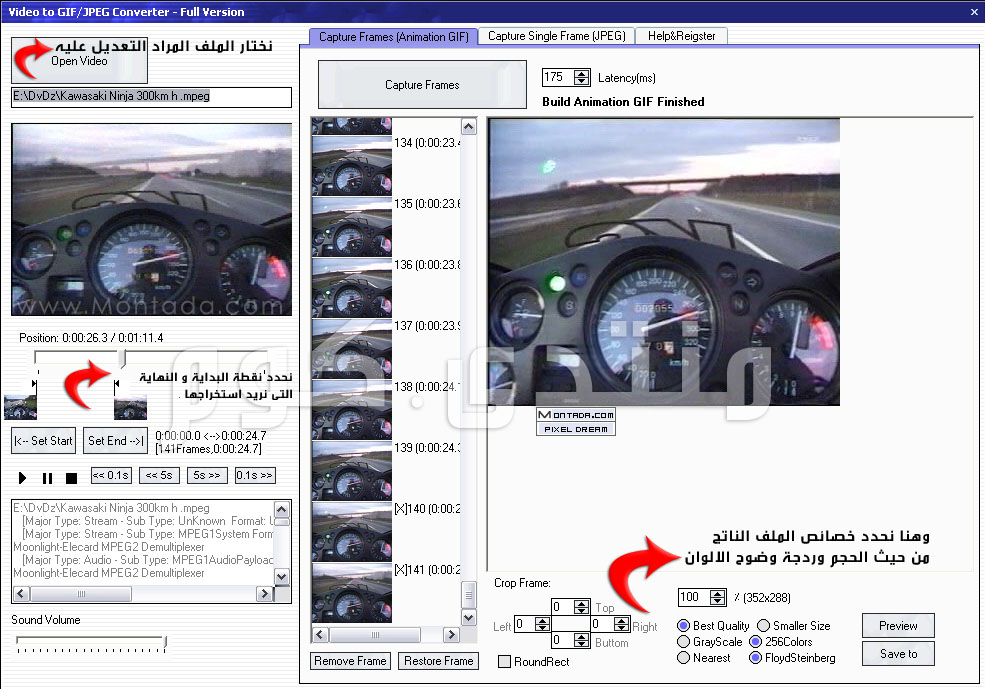Image resolution: width=985 pixels, height=689 pixels.
Task: Adjust the Sound Volume slider
Action: 164,642
